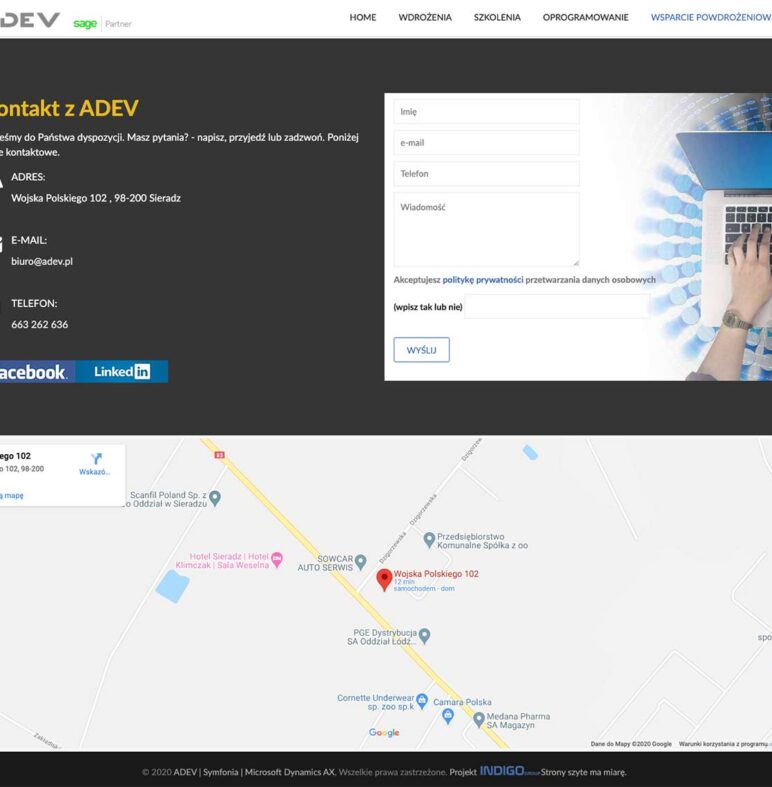Go to WDROŻENIA page
The image size is (772, 787).
click(x=425, y=17)
